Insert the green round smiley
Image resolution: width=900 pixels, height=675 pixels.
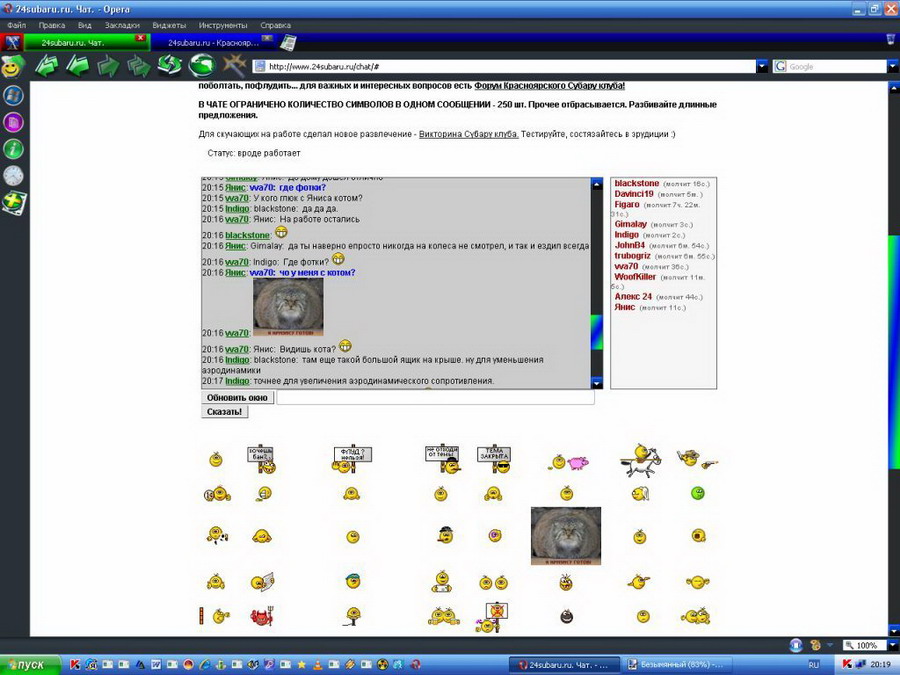pos(697,493)
